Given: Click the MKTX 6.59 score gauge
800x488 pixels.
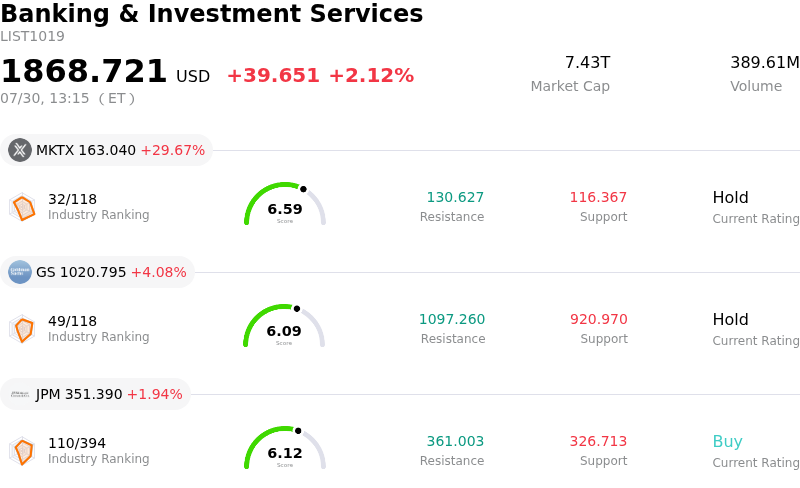Looking at the screenshot, I should click(285, 204).
